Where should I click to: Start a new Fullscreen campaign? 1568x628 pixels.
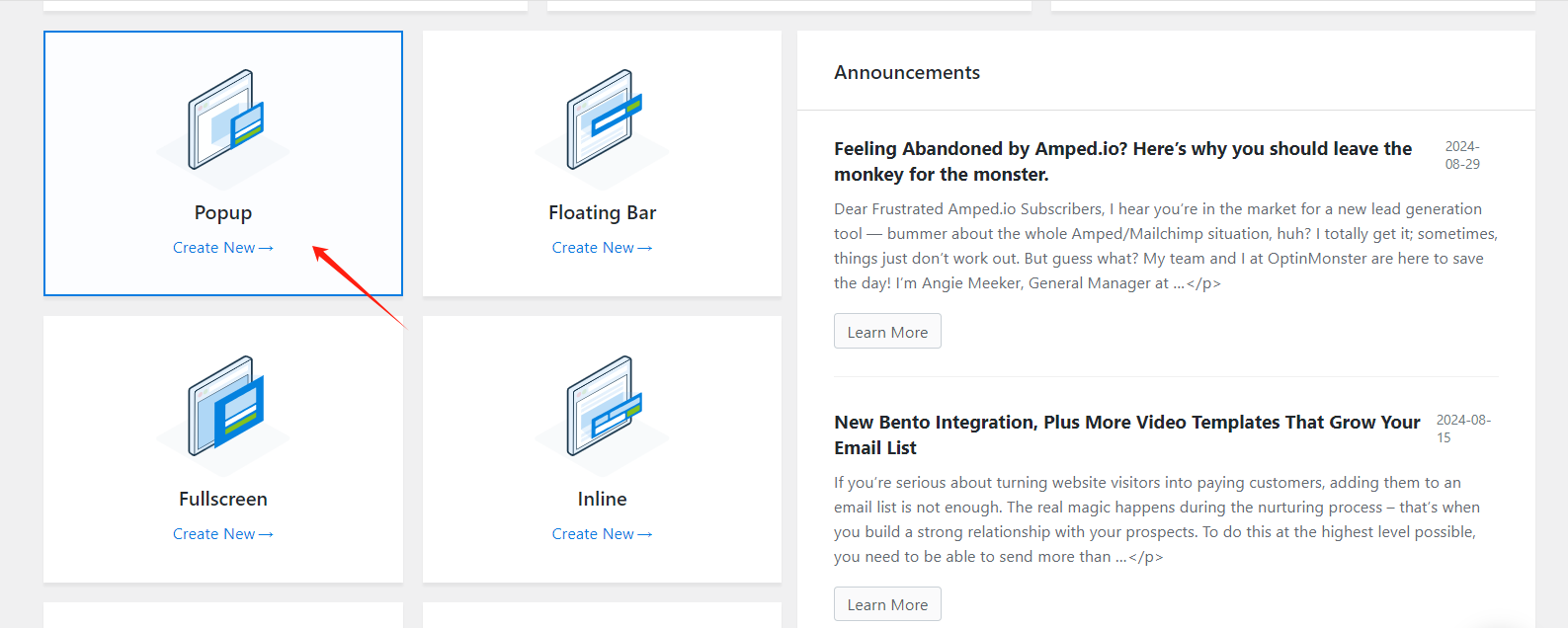tap(222, 534)
